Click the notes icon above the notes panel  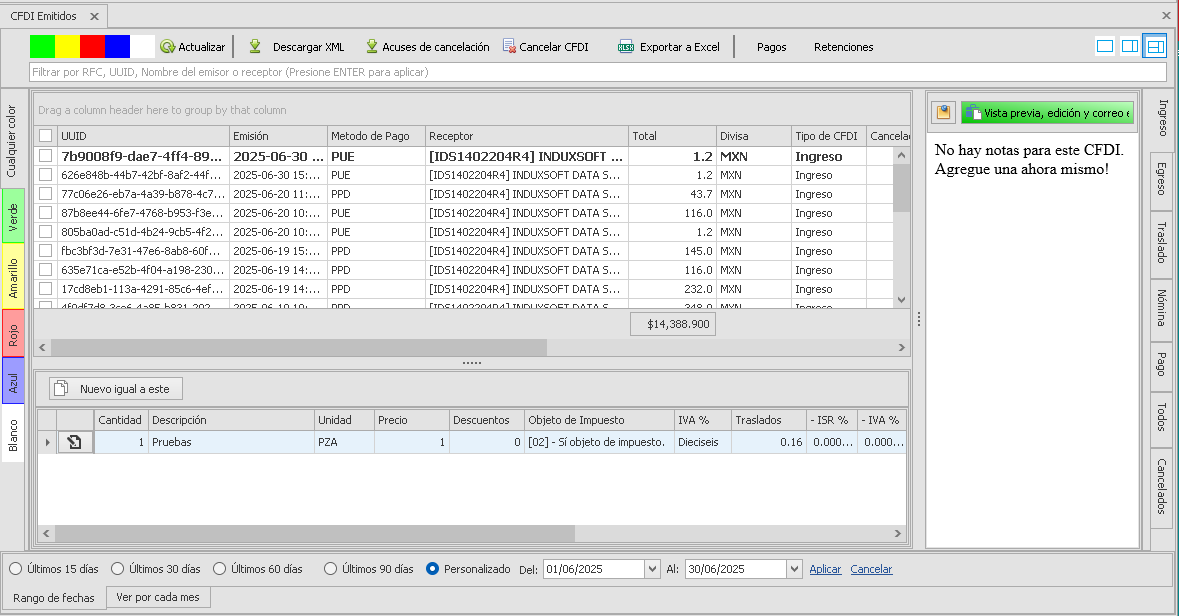[x=943, y=113]
